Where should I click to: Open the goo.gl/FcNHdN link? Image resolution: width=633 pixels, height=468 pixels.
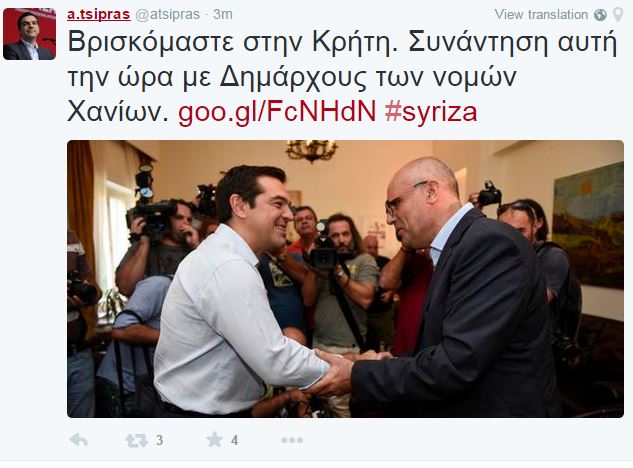277,111
